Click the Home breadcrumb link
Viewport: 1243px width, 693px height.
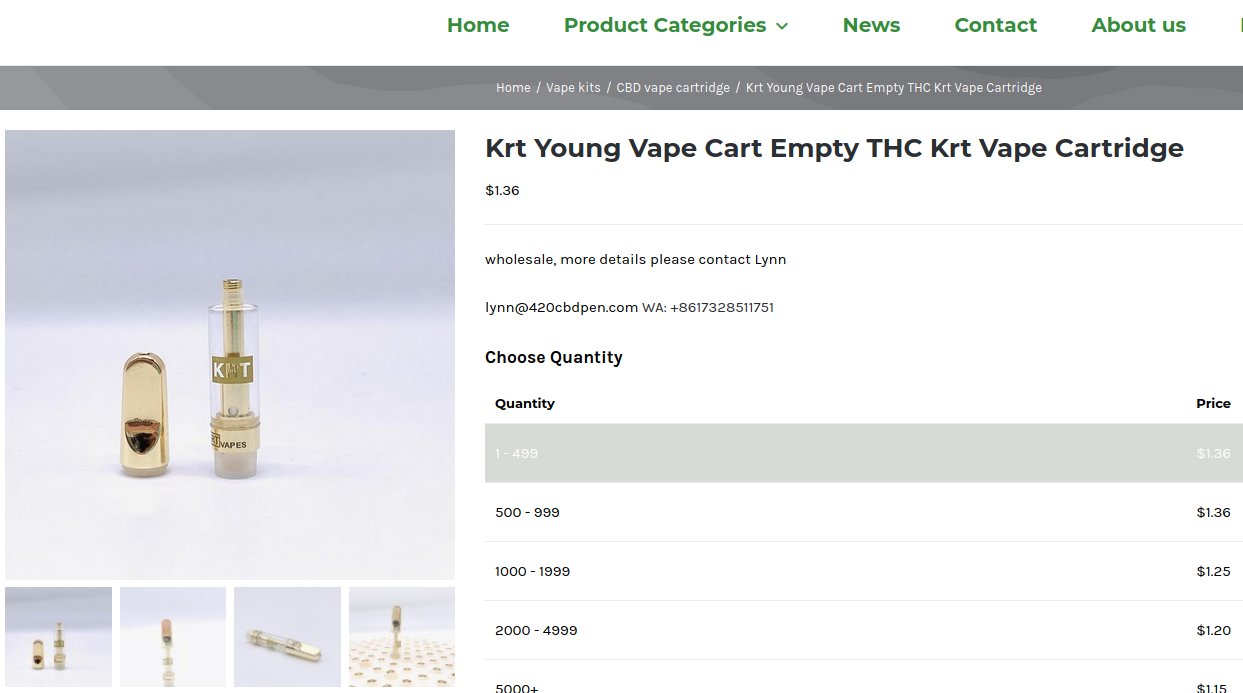point(513,87)
